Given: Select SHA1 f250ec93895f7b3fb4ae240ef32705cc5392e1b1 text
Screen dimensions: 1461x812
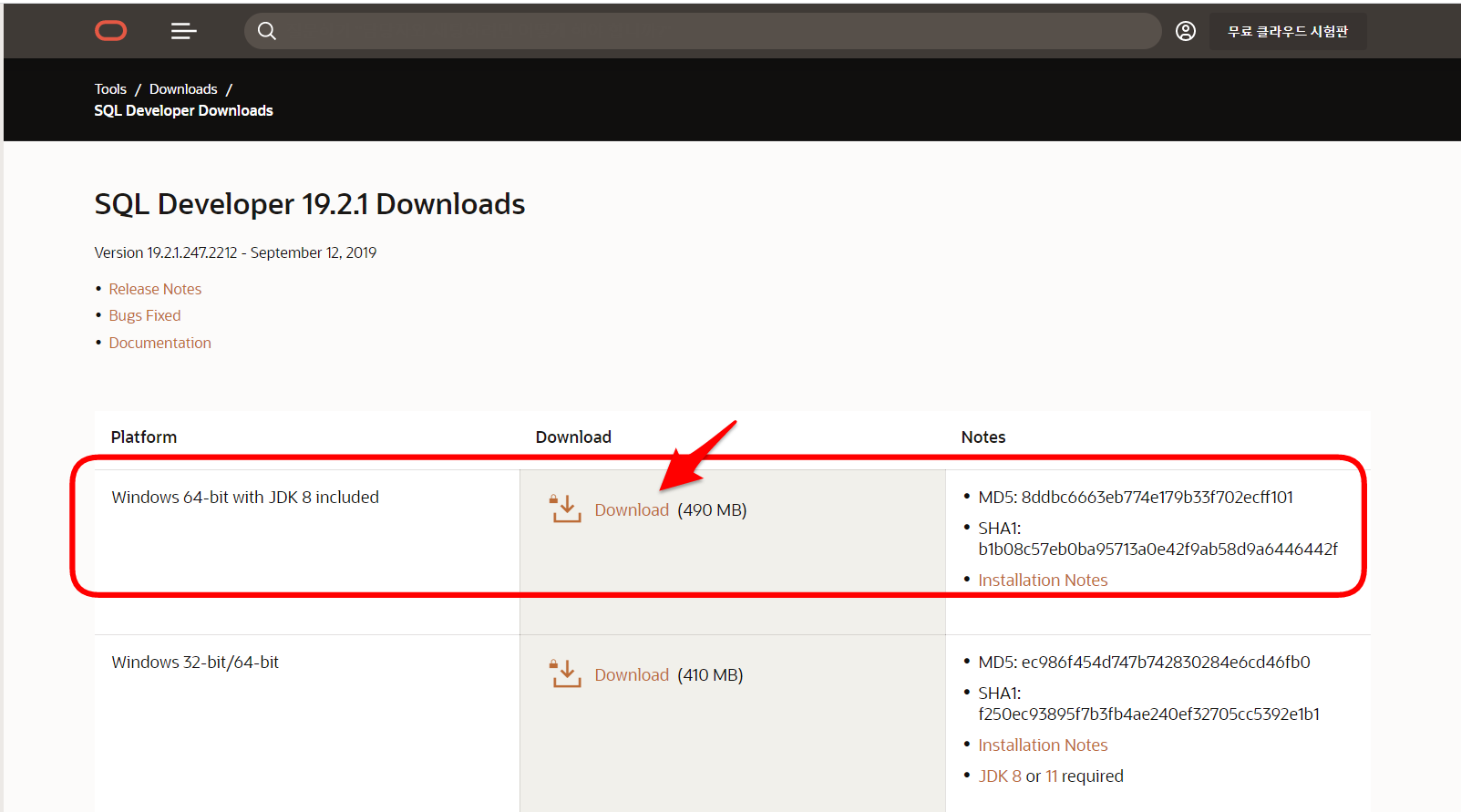Looking at the screenshot, I should click(x=1148, y=704).
